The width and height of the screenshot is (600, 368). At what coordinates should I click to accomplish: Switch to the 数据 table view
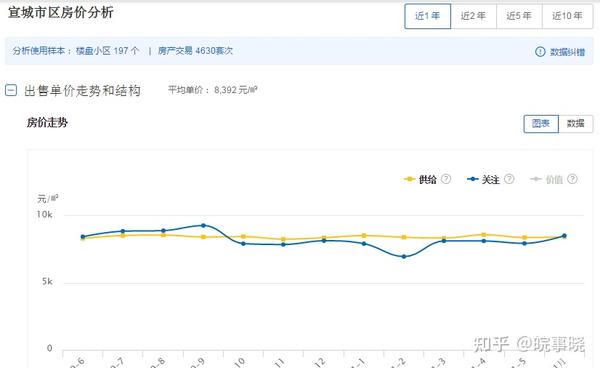pos(576,124)
